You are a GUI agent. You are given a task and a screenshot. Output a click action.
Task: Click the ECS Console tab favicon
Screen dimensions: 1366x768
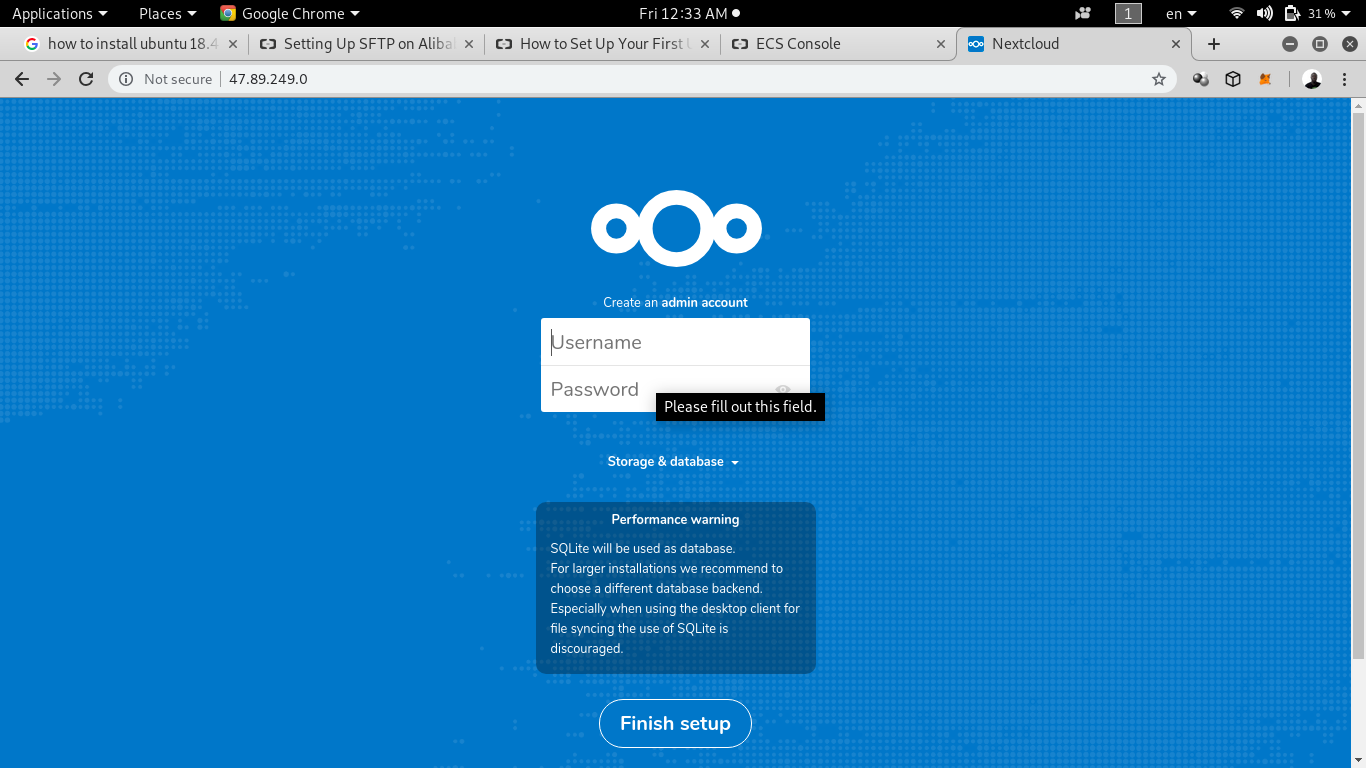(740, 44)
